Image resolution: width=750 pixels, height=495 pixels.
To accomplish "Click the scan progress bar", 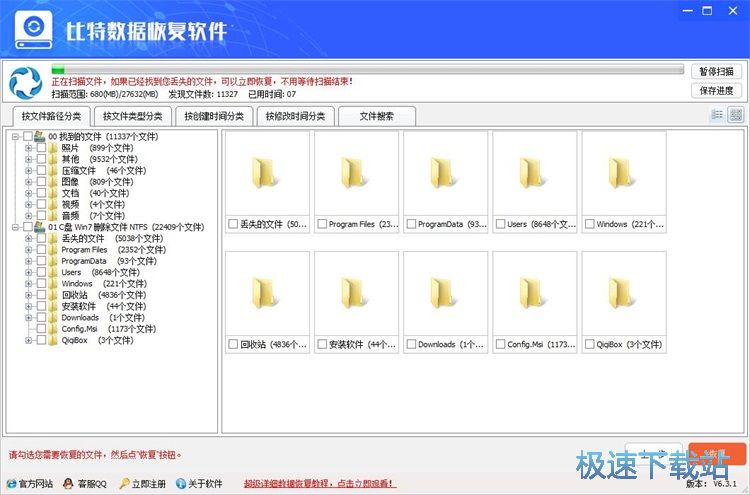I will coord(367,70).
